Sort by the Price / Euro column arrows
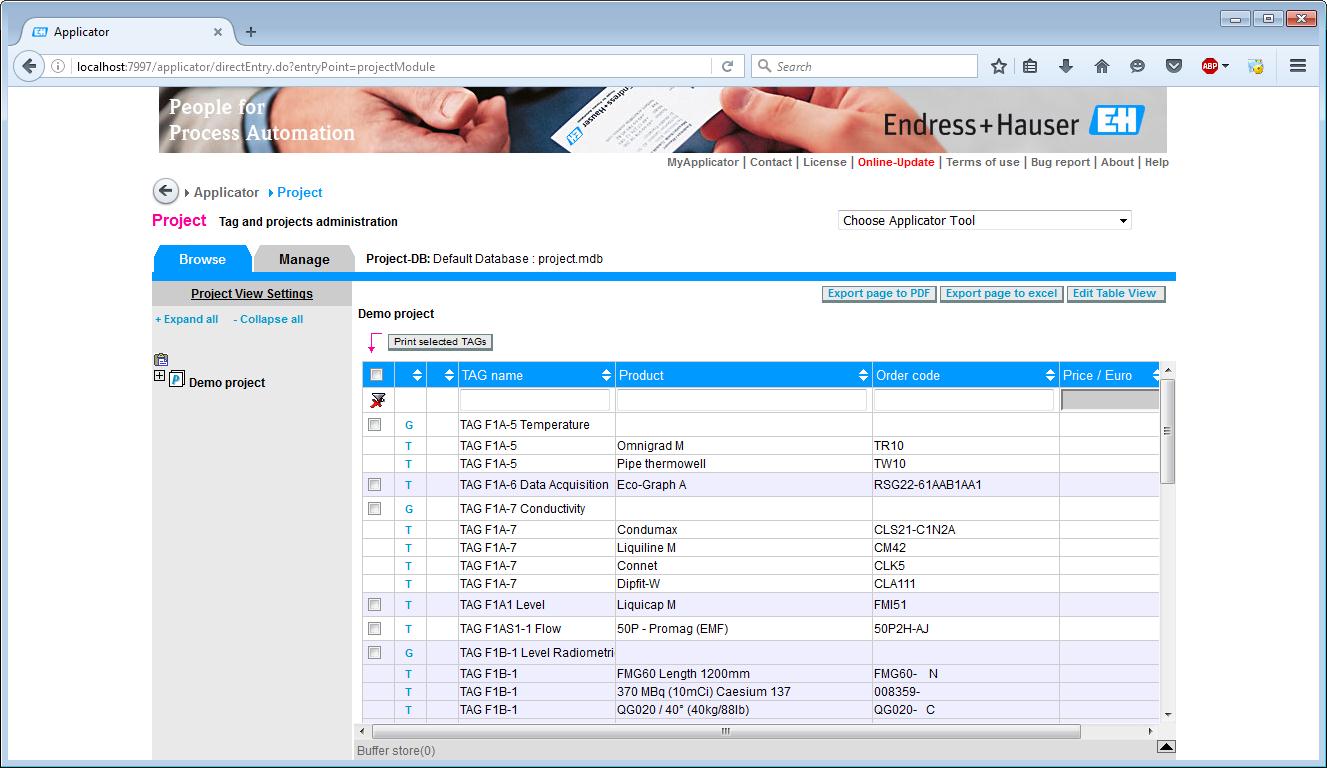 1155,375
